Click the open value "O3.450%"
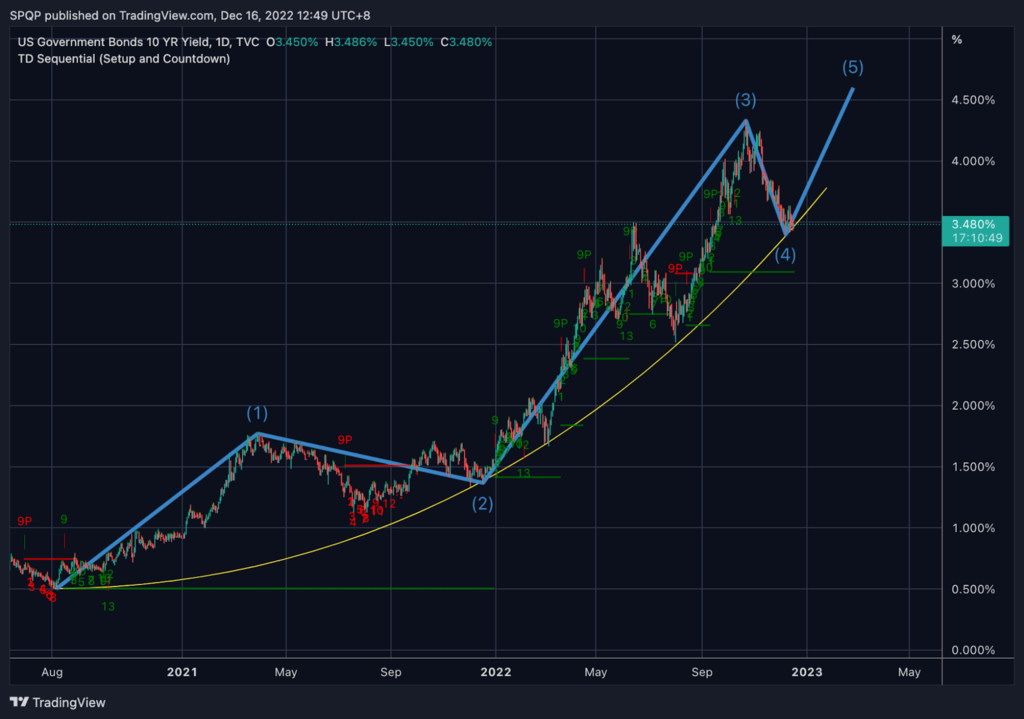1024x719 pixels. pos(292,42)
